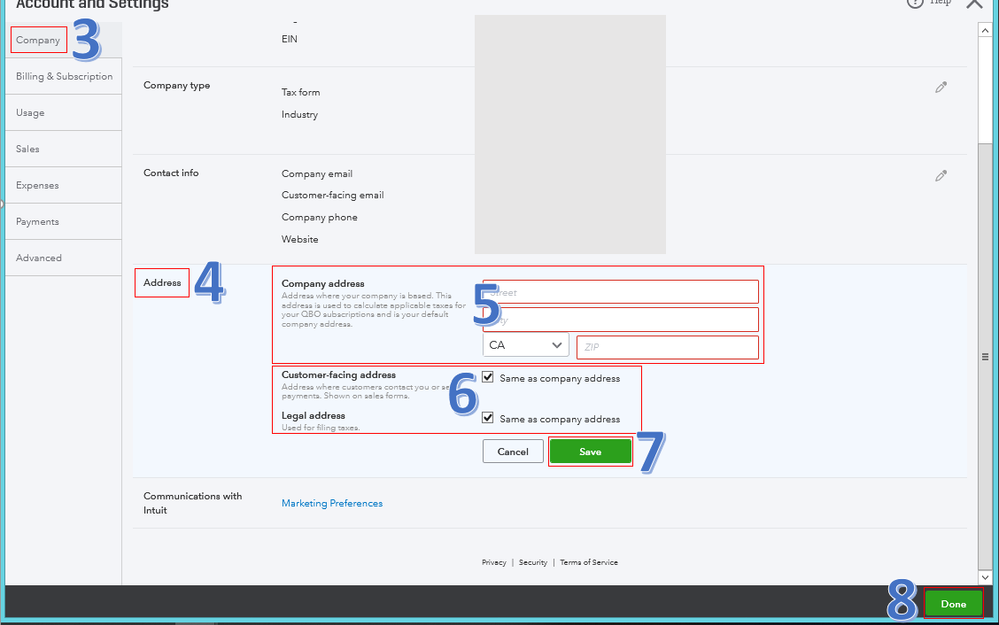
Task: Click the Company email row
Action: click(x=317, y=174)
